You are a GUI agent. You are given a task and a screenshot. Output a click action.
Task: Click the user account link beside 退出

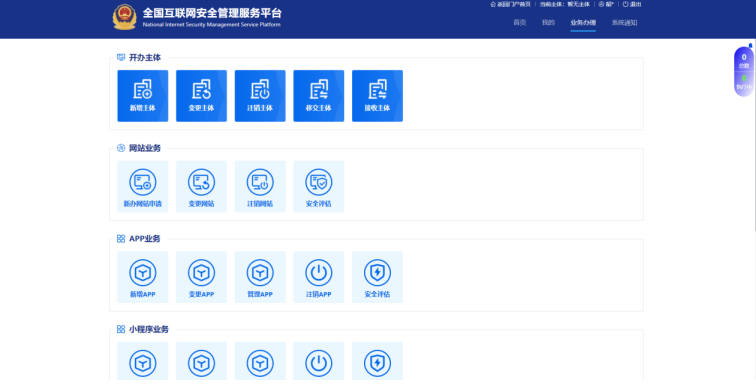[x=606, y=4]
